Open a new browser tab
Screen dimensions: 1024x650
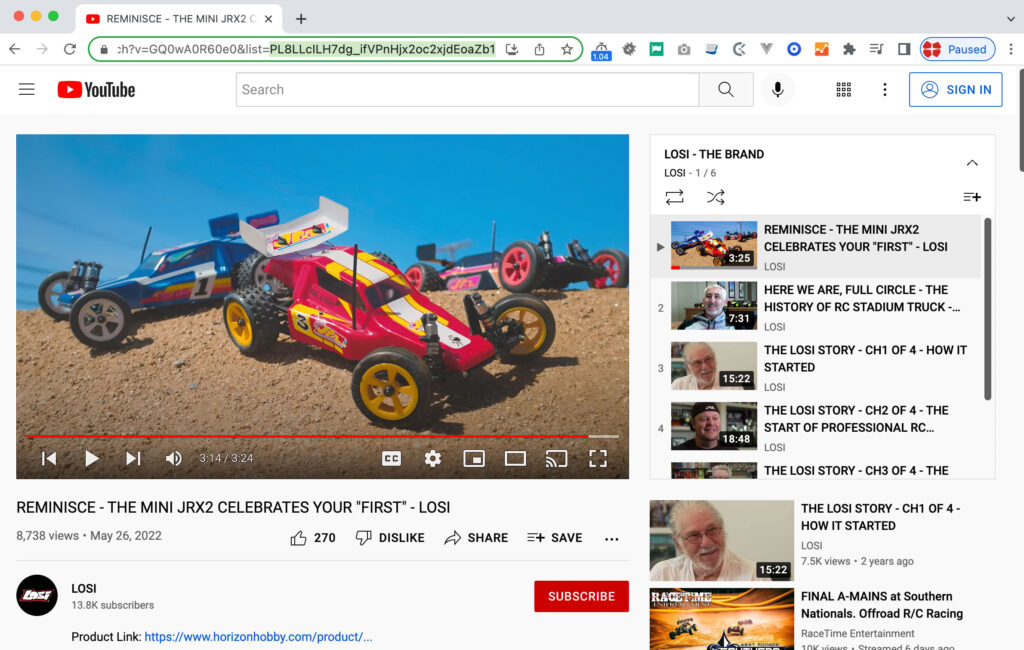[301, 19]
